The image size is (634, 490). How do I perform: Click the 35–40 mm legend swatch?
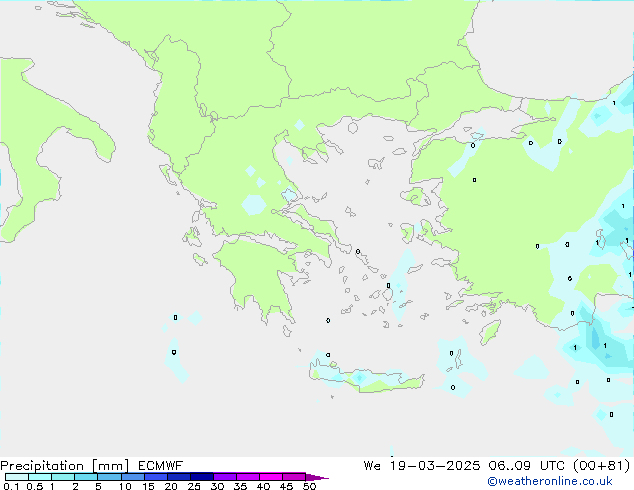tap(248, 477)
